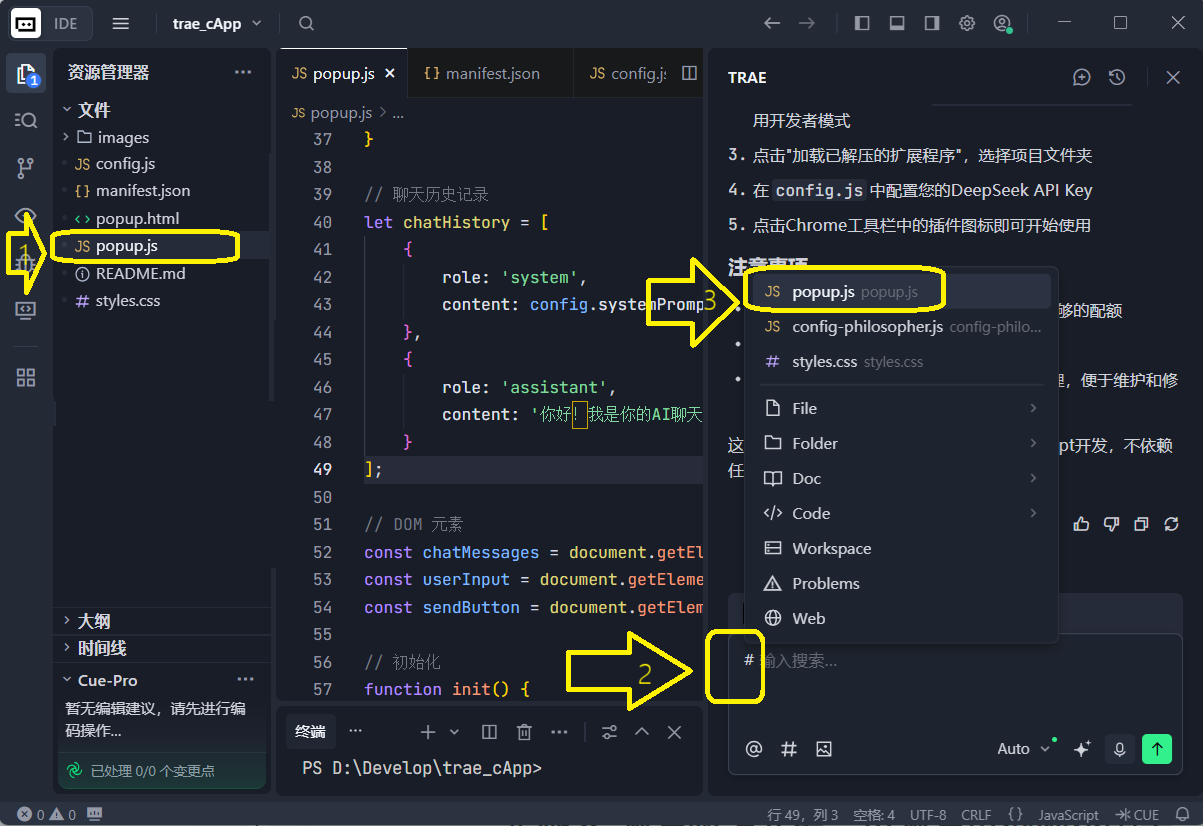1203x826 pixels.
Task: Click the JavaScript language mode in status bar
Action: tap(1068, 815)
